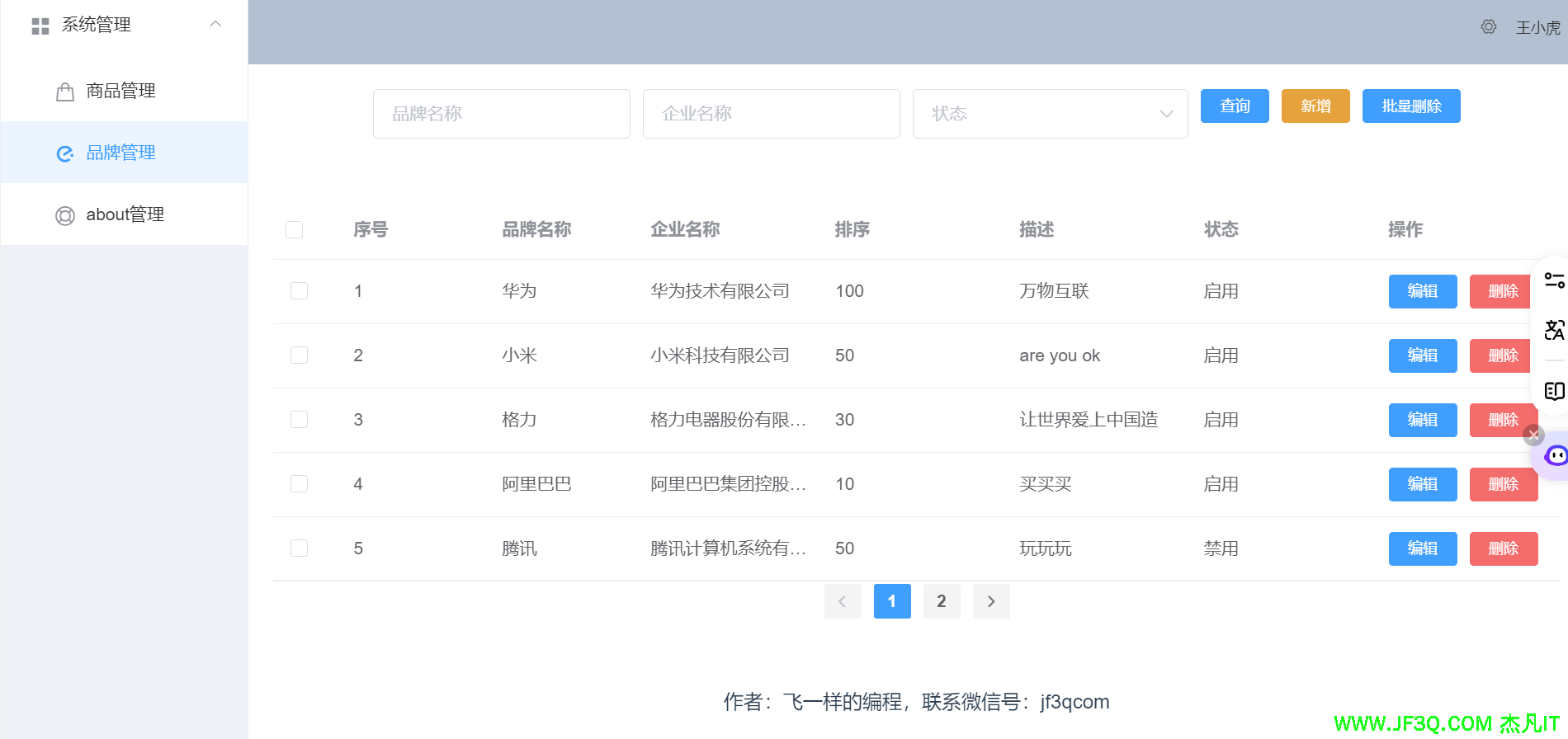The image size is (1568, 739).
Task: Open the 状态 dropdown filter
Action: [1049, 114]
